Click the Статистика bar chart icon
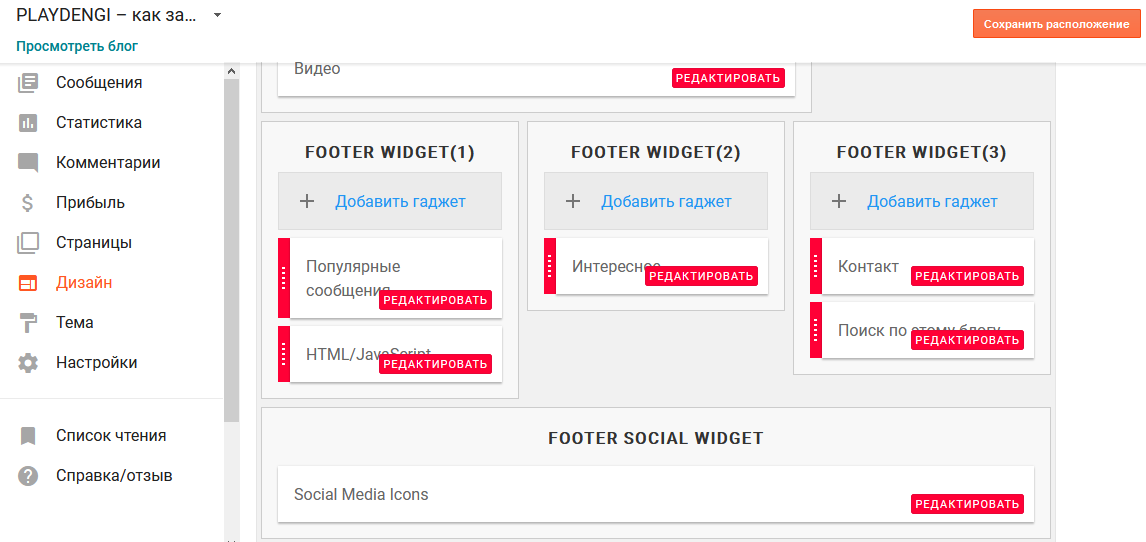Viewport: 1146px width, 542px height. coord(28,122)
